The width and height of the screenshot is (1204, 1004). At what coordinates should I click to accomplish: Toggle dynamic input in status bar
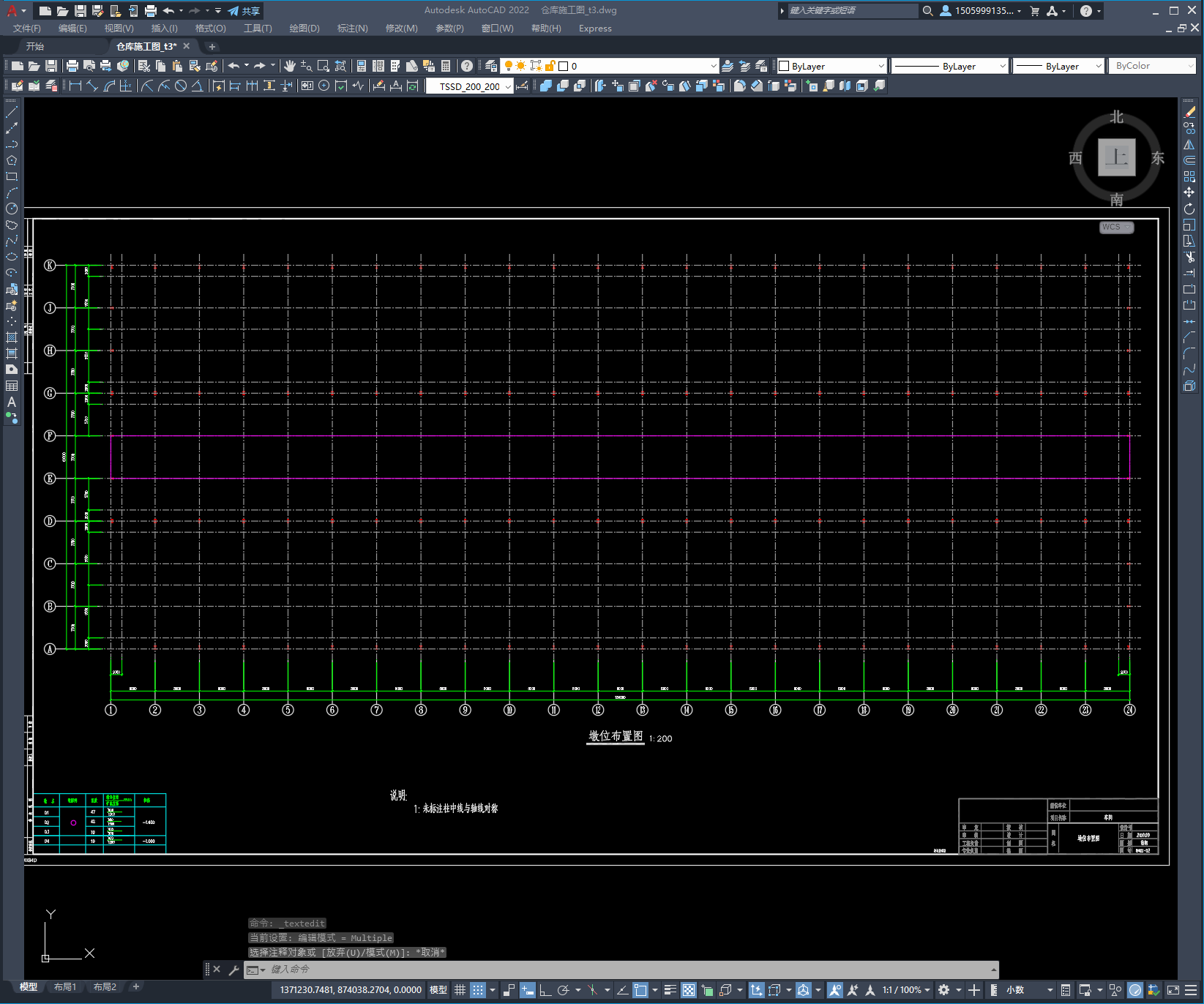528,990
